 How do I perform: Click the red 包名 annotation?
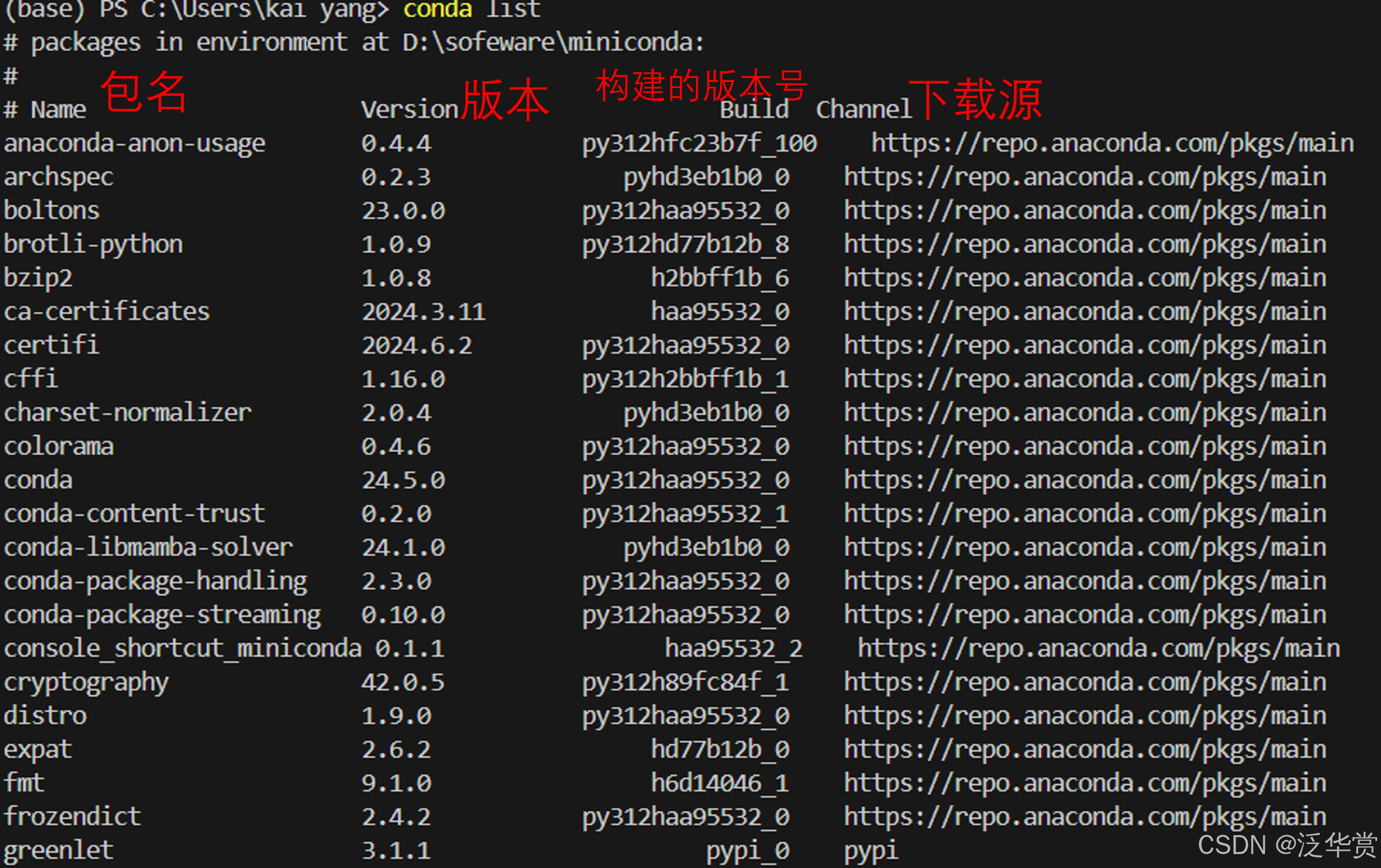click(143, 92)
